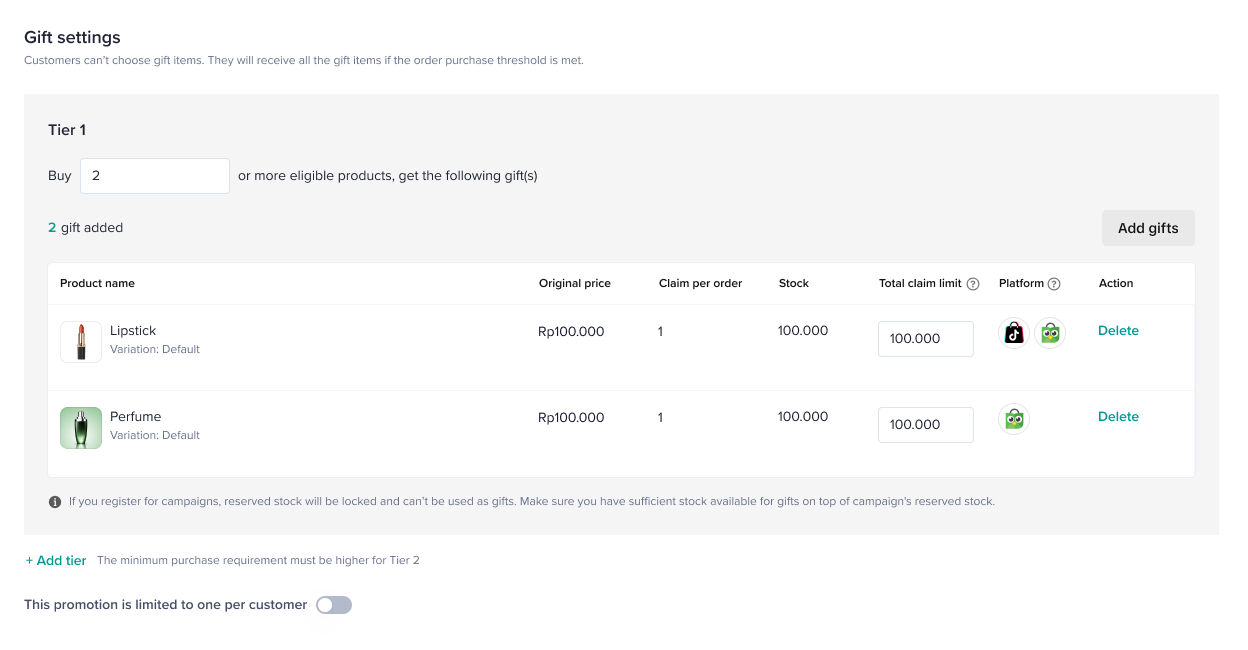Image resolution: width=1248 pixels, height=650 pixels.
Task: Click the Perfume product name
Action: 135,417
